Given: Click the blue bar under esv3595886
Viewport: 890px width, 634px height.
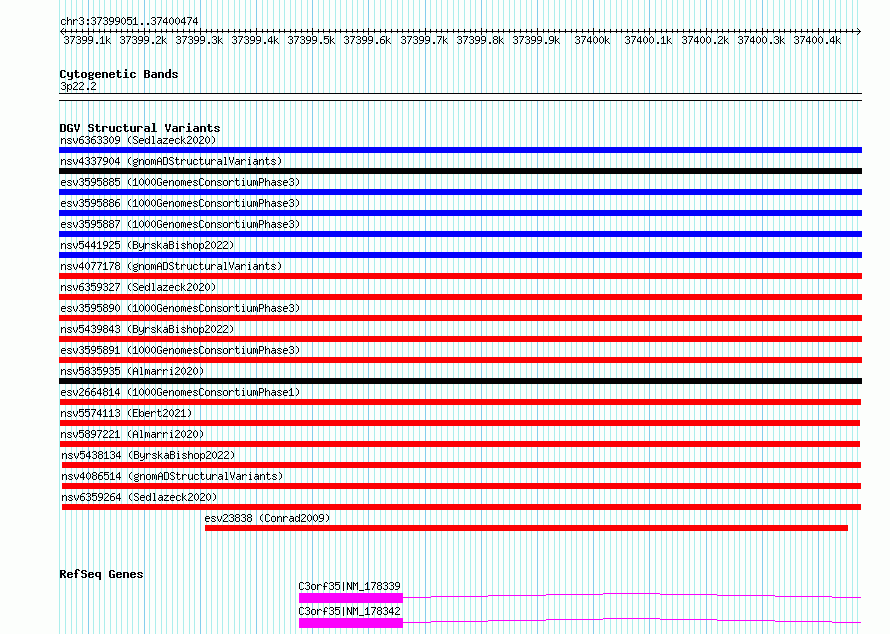Looking at the screenshot, I should pyautogui.click(x=460, y=213).
